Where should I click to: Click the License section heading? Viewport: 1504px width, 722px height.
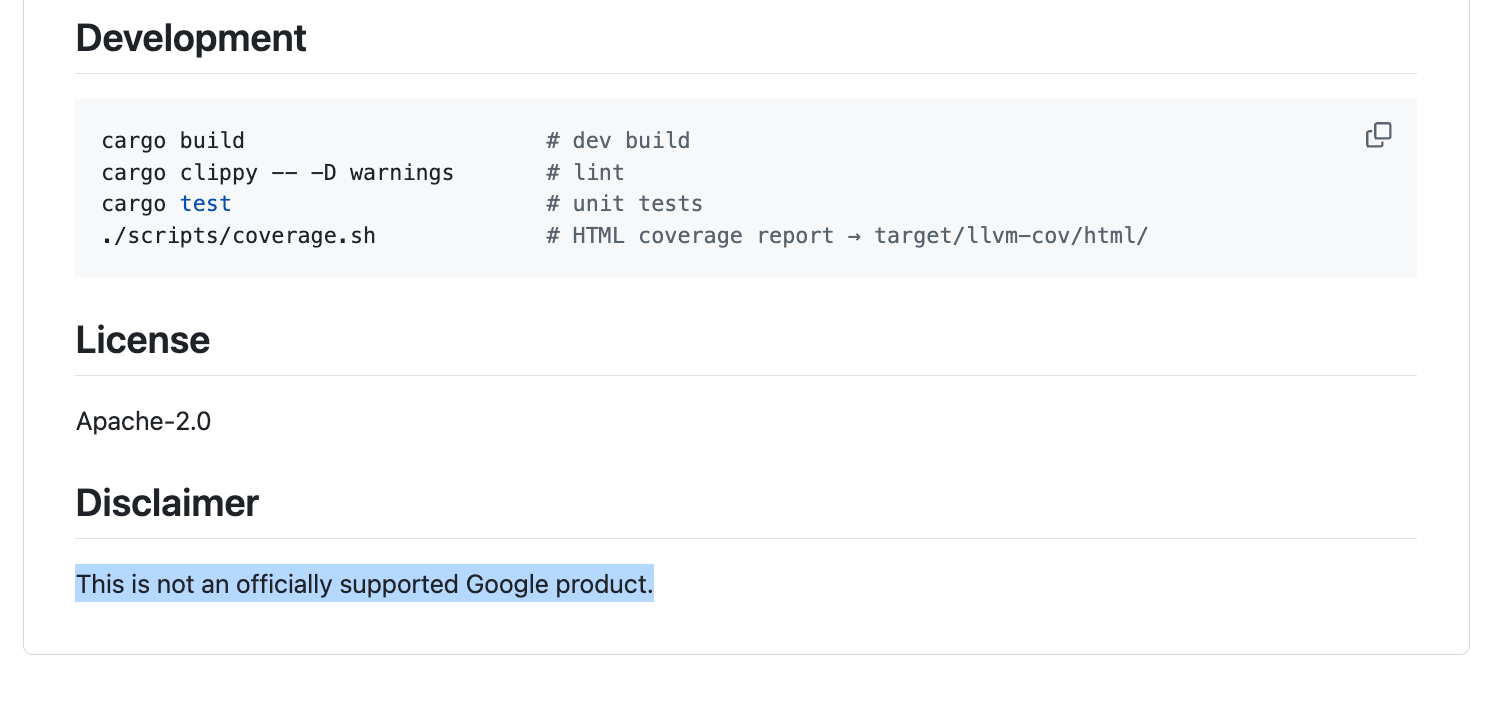point(143,341)
